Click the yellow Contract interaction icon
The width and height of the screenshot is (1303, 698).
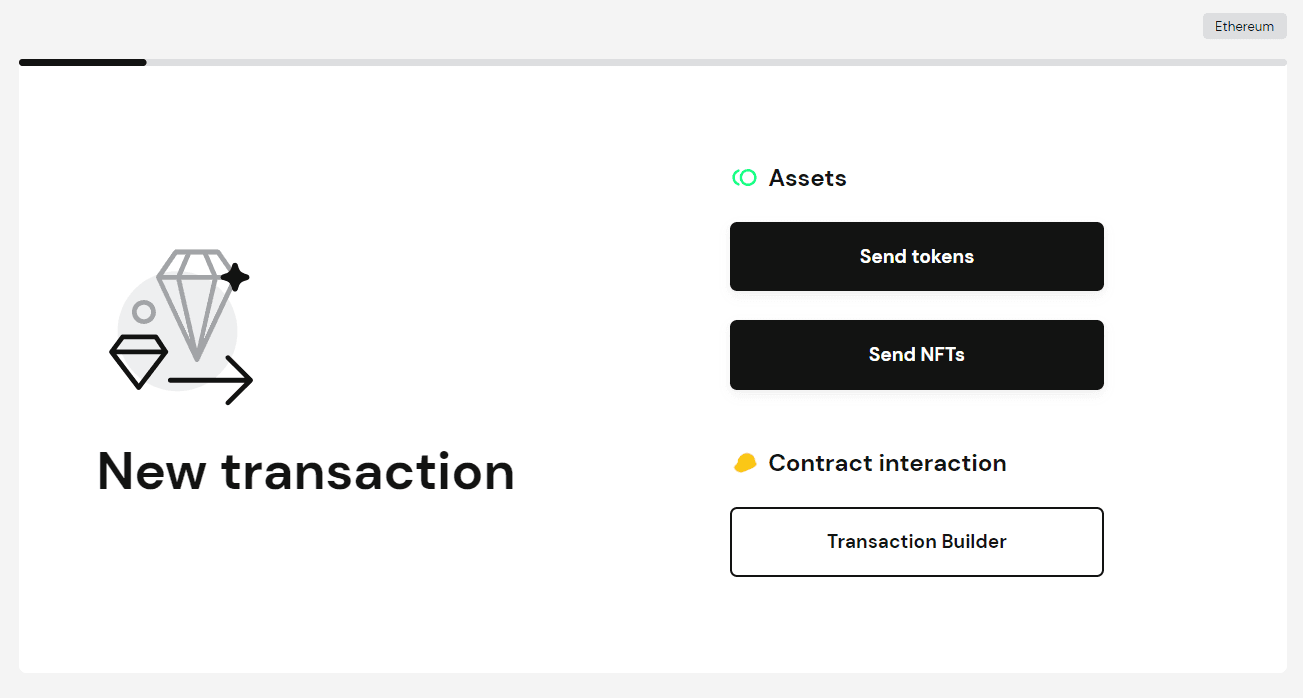point(744,463)
